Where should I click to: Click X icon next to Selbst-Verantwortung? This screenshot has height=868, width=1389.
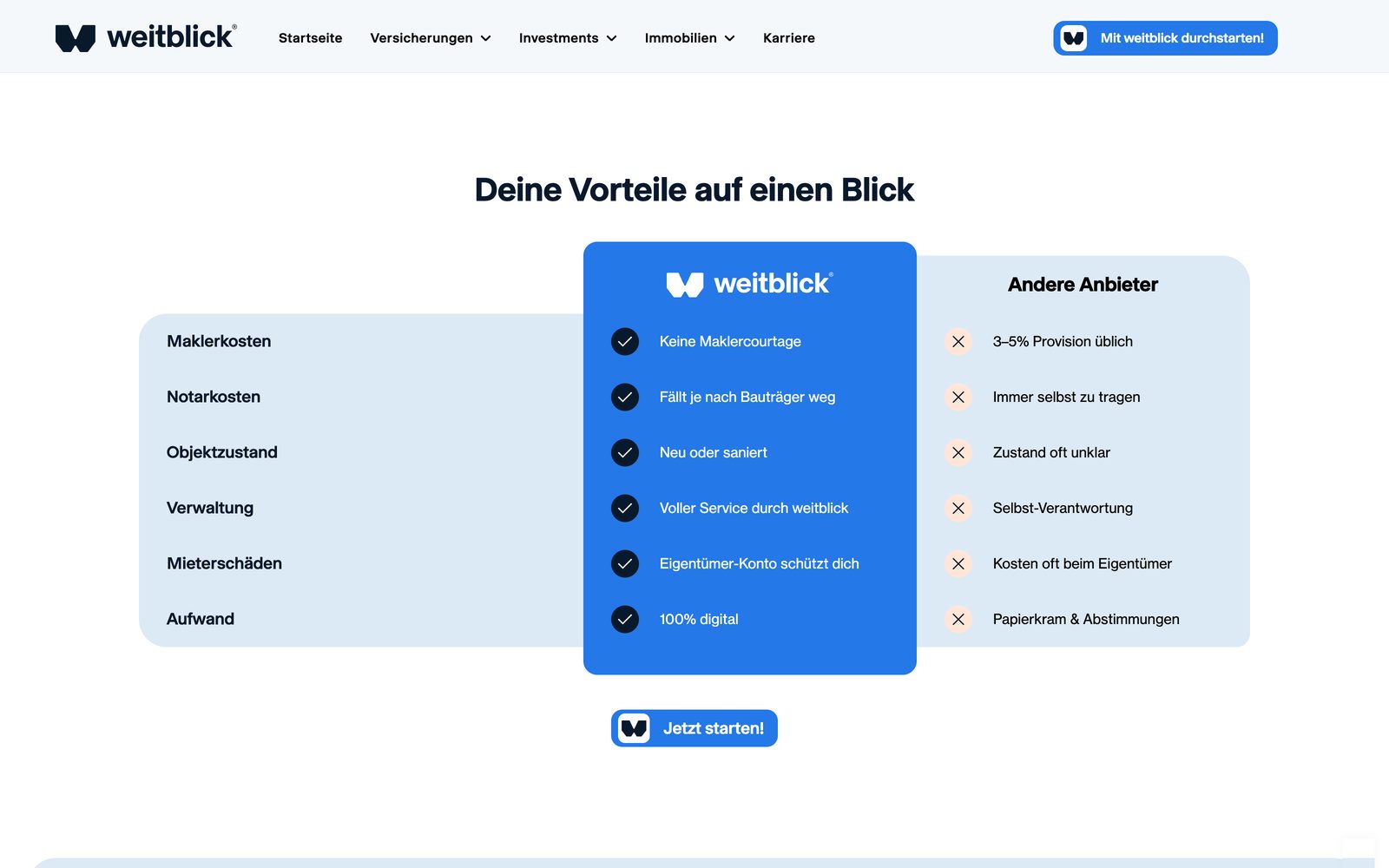(958, 509)
